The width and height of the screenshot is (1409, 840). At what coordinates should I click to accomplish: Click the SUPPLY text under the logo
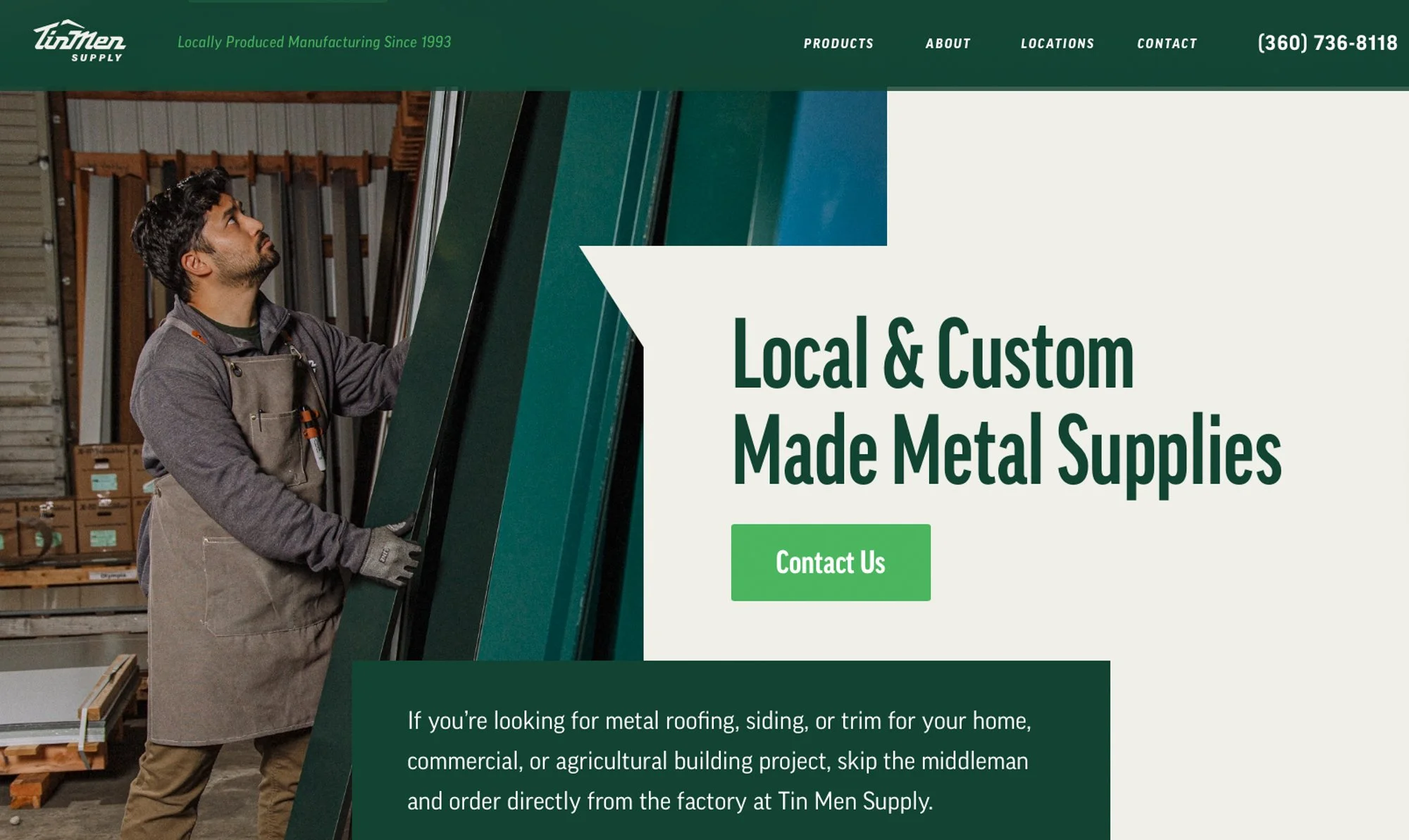97,58
